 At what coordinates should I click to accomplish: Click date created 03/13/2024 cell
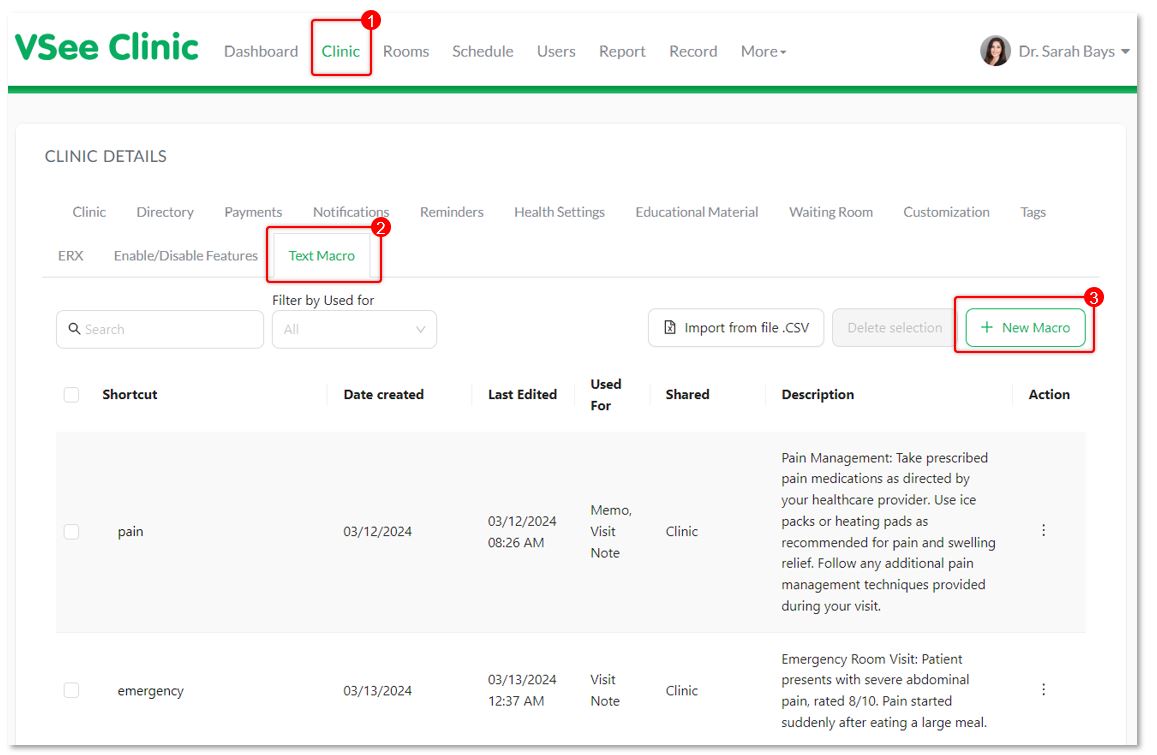pyautogui.click(x=377, y=691)
